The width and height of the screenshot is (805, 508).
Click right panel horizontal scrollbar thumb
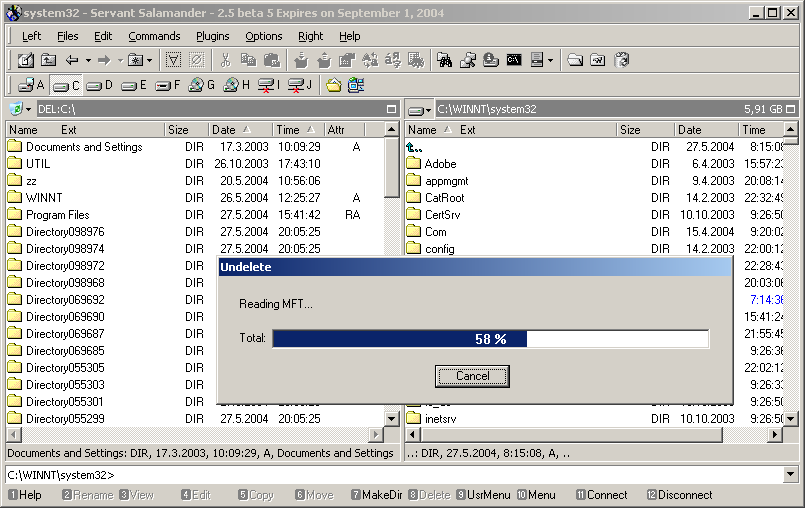pyautogui.click(x=571, y=435)
